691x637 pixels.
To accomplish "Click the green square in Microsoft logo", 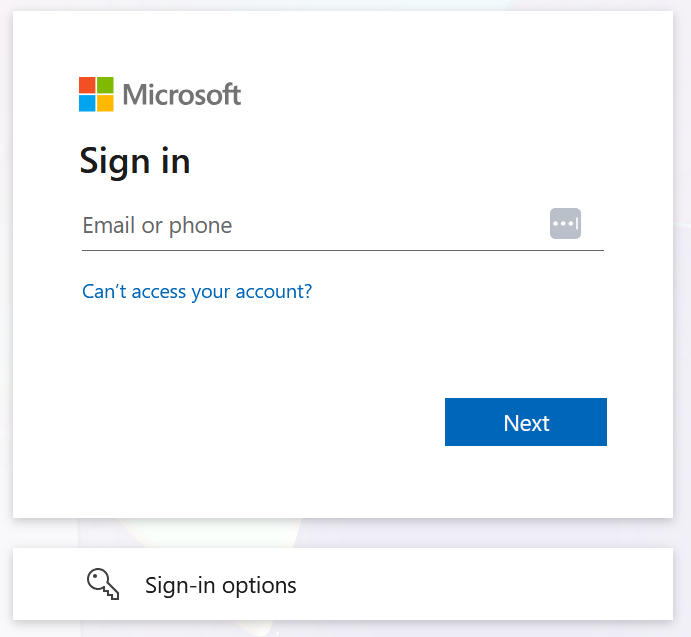I will tap(105, 85).
